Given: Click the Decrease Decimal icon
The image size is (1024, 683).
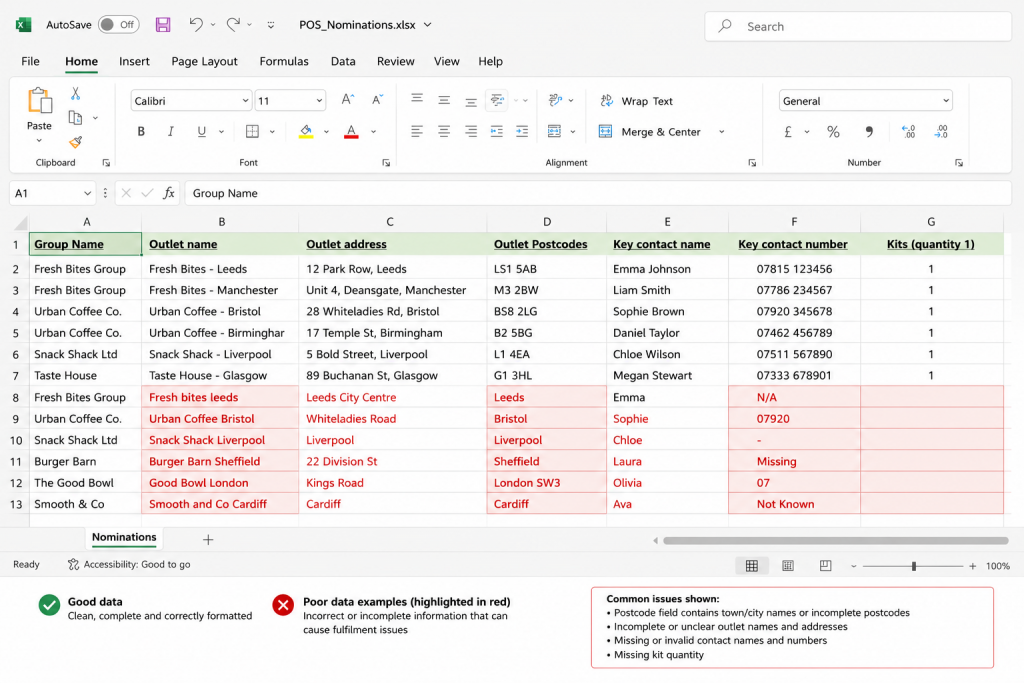Looking at the screenshot, I should (941, 132).
